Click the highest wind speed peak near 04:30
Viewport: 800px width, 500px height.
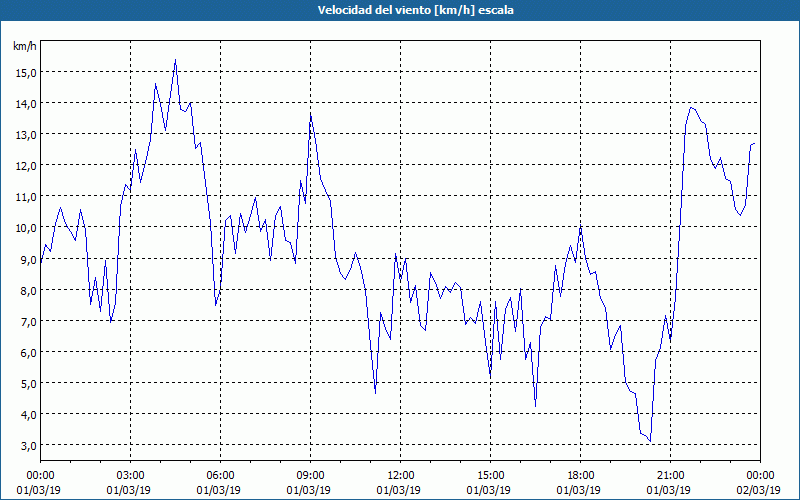point(176,60)
